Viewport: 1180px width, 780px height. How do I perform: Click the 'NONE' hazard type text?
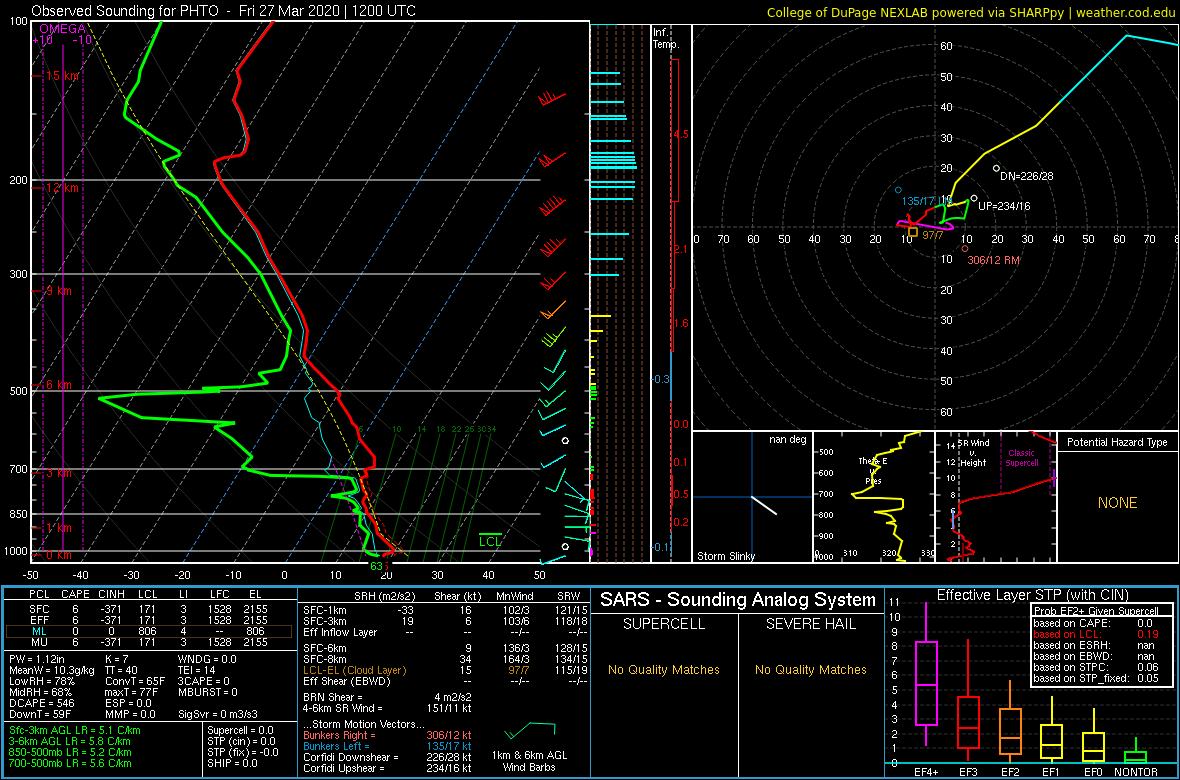1118,503
